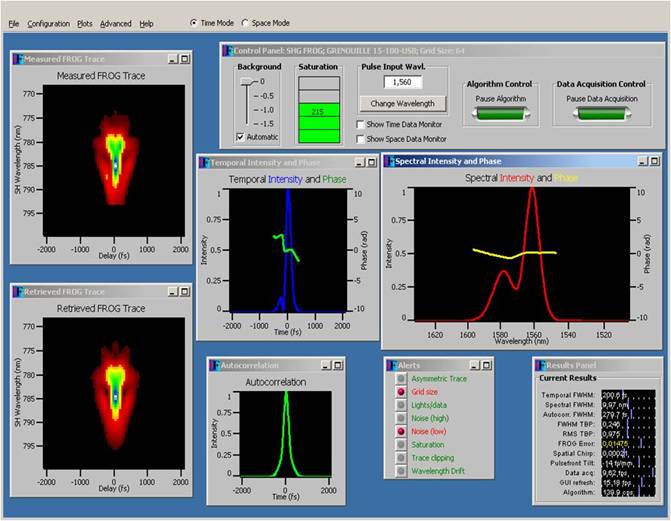Click the Retrieved FROG Trace plot
This screenshot has height=521, width=671.
[x=114, y=393]
